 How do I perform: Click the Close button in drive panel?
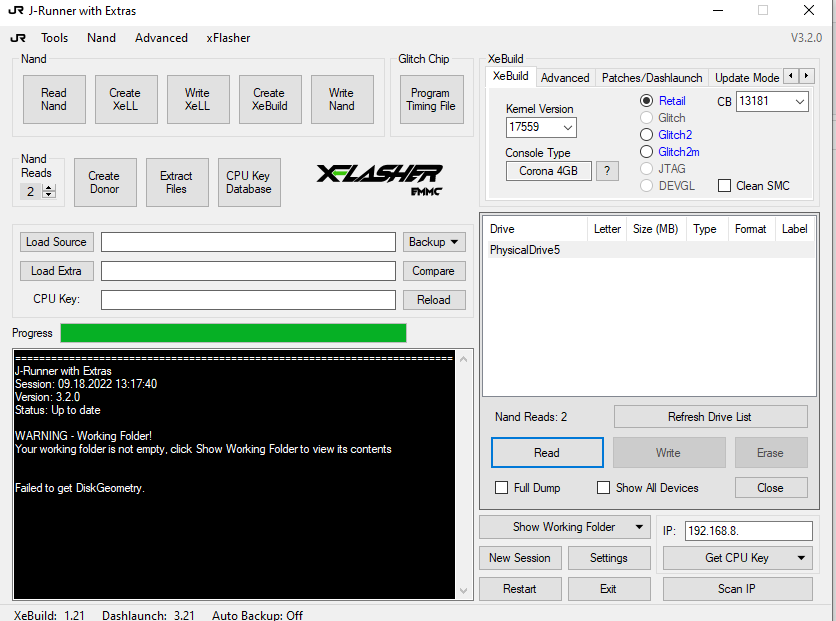(x=770, y=488)
